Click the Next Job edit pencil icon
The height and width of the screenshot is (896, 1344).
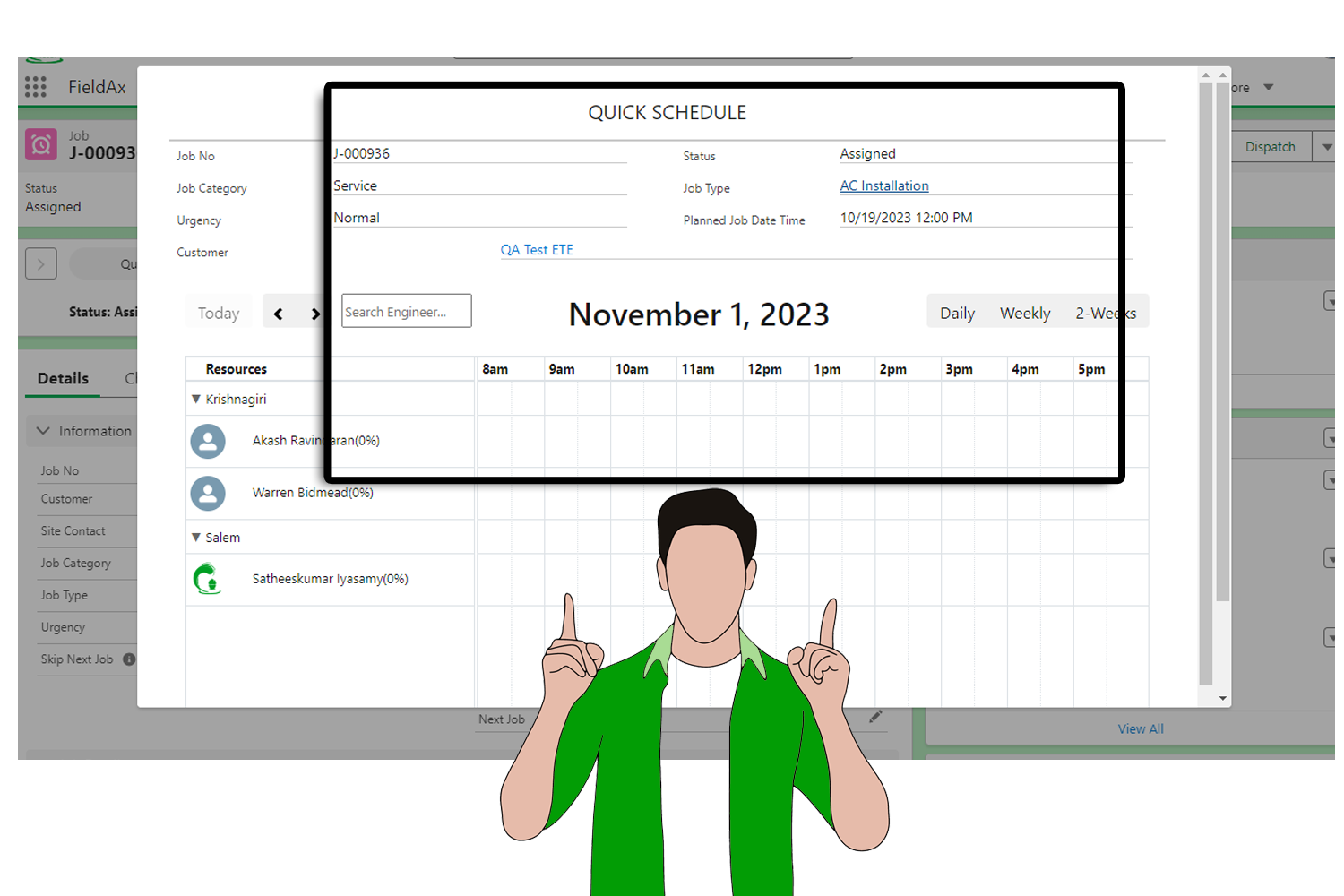[875, 717]
